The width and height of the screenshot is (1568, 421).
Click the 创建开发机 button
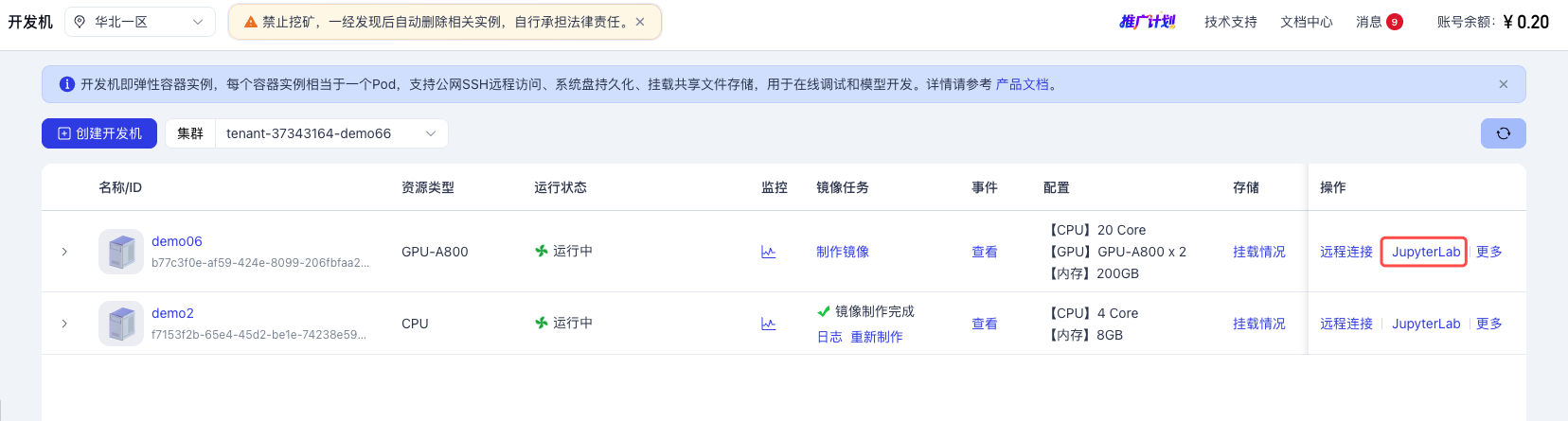99,133
